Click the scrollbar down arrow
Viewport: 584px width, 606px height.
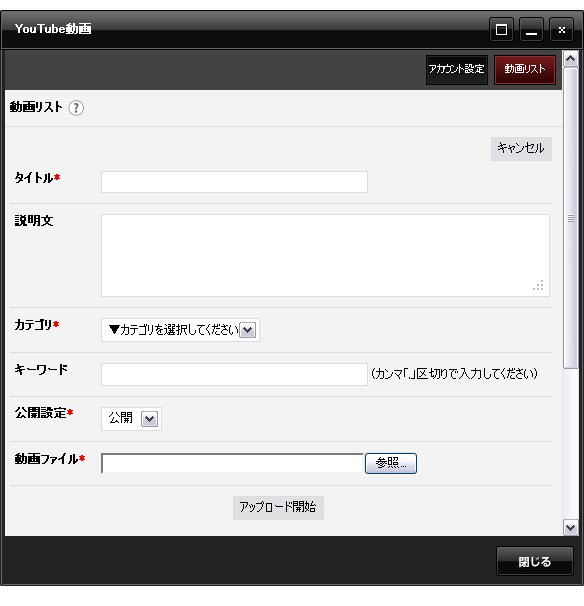click(x=570, y=528)
